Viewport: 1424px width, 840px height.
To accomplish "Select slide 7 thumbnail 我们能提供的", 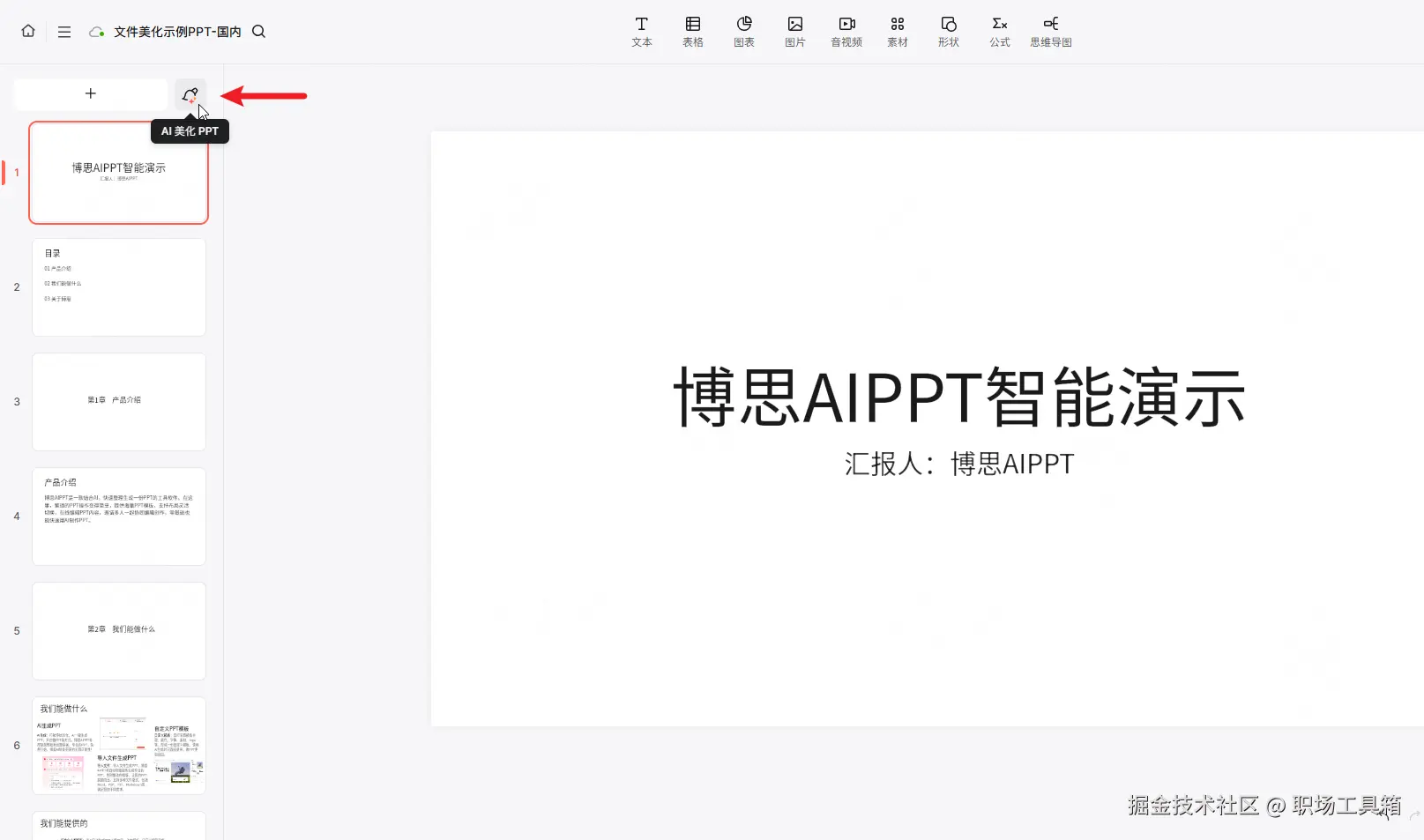I will coord(119,826).
